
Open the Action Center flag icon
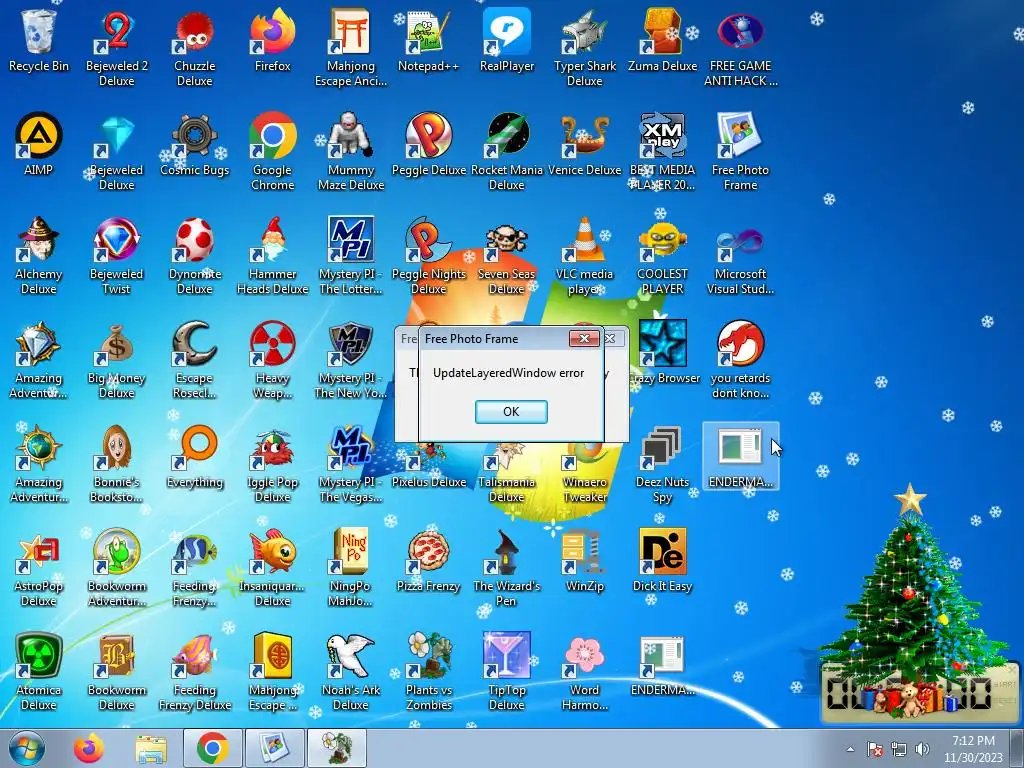coord(874,750)
